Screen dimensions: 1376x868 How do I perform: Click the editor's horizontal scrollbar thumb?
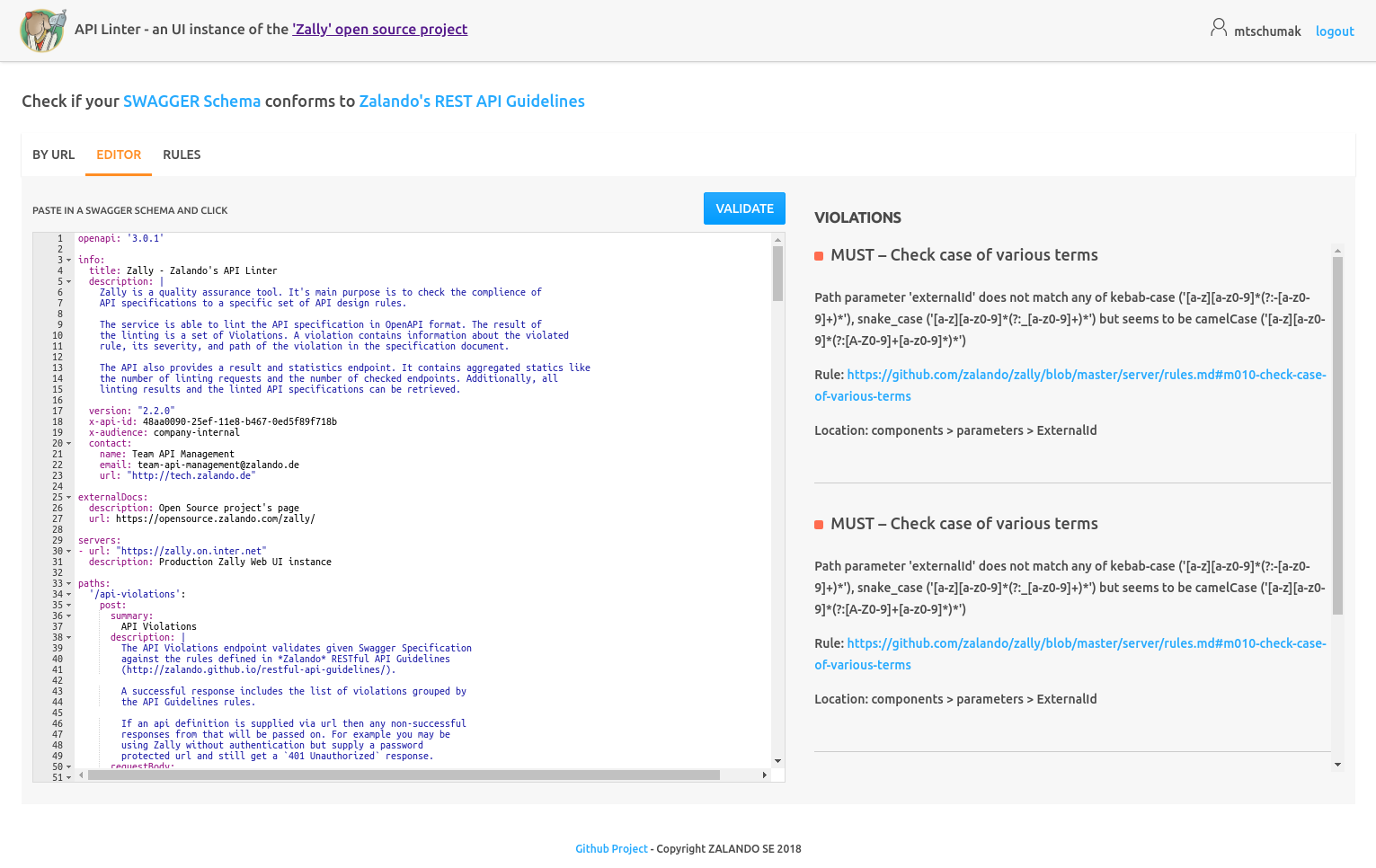404,775
